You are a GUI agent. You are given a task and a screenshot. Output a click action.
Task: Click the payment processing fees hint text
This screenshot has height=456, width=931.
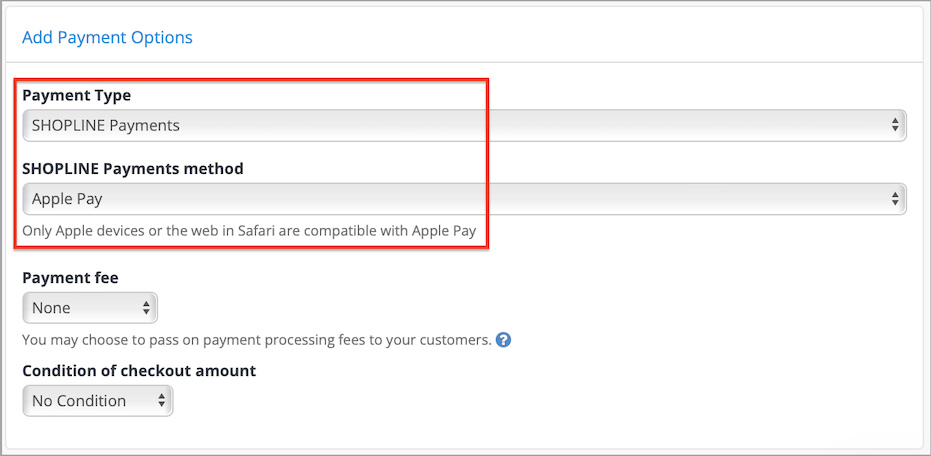pos(257,340)
